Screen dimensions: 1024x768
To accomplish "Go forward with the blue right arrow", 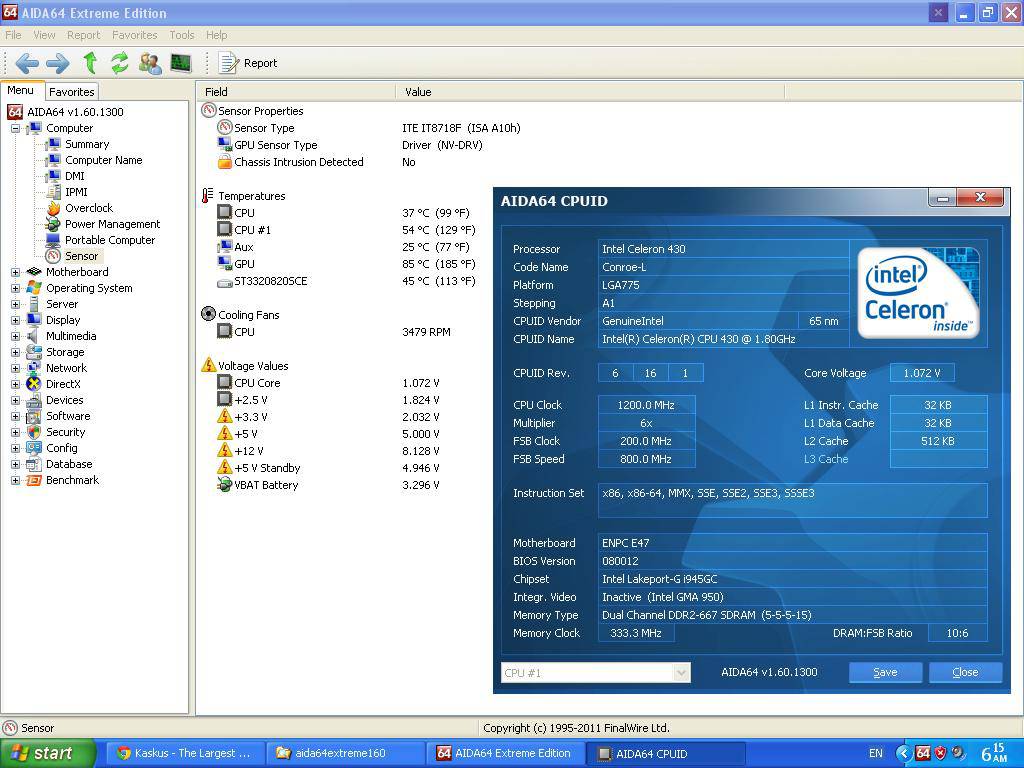I will [x=57, y=63].
